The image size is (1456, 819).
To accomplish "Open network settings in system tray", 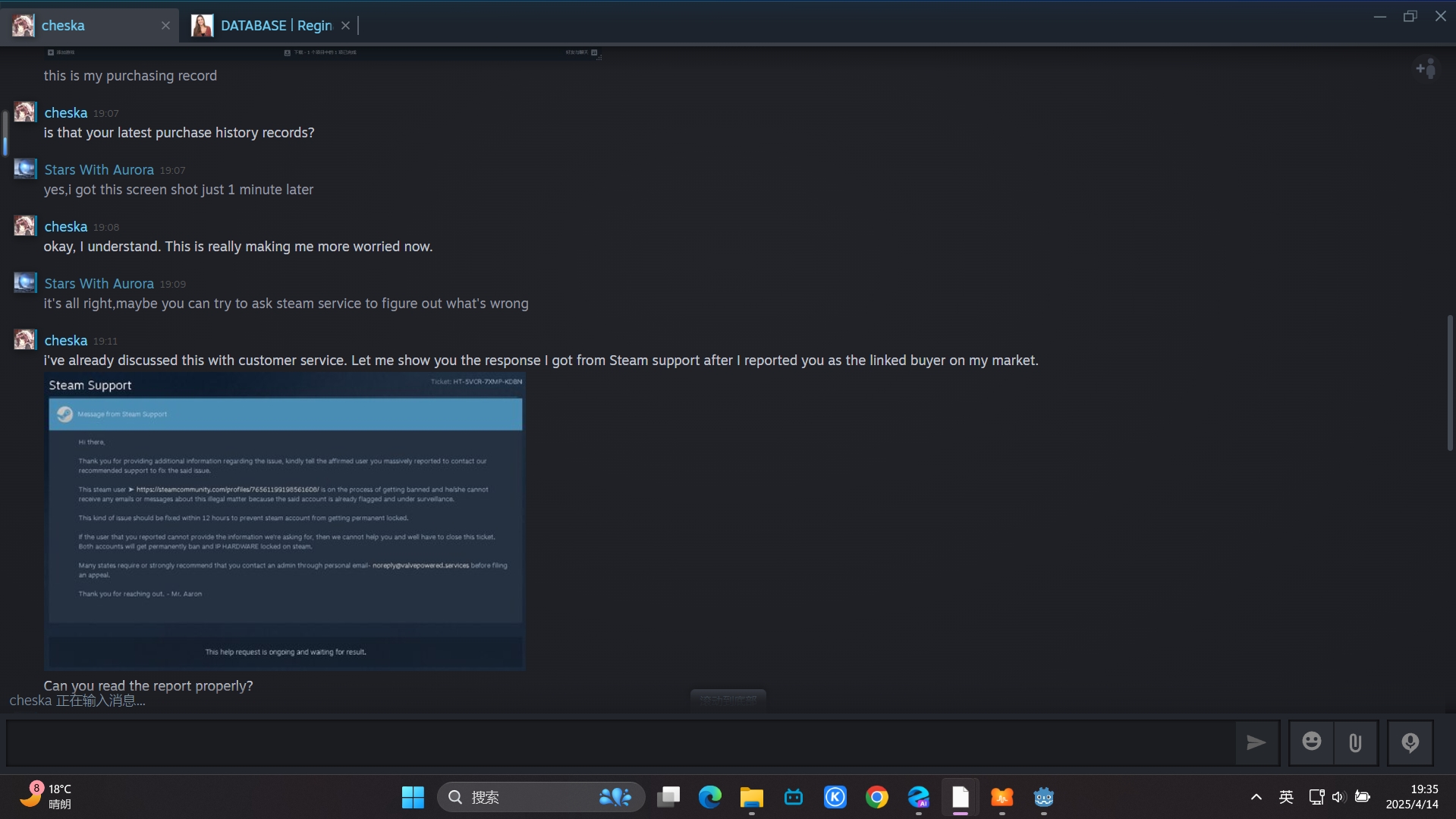I will [x=1316, y=797].
